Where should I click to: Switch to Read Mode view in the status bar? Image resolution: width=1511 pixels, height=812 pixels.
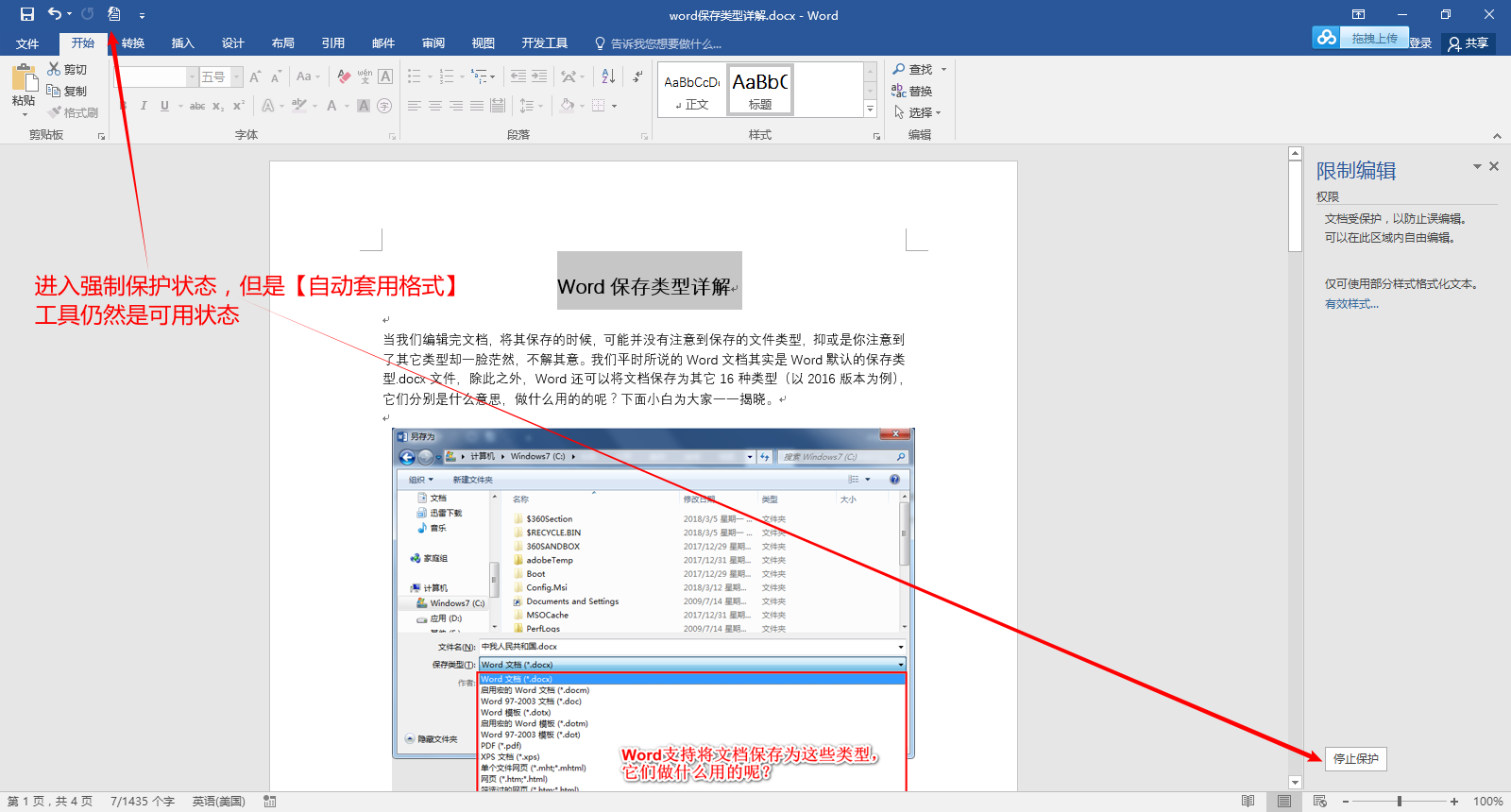(x=1248, y=802)
